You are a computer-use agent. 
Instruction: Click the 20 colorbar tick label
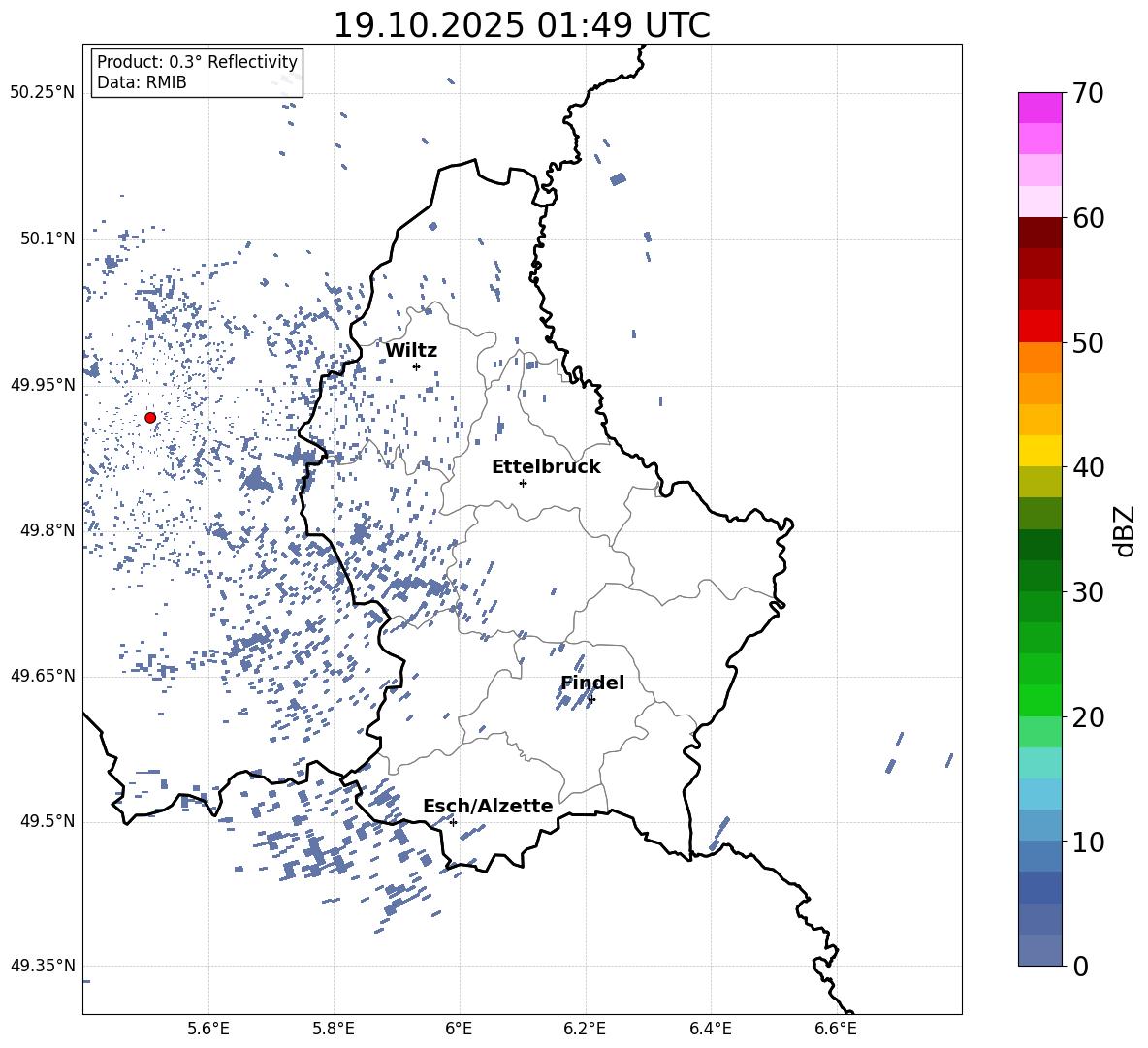point(1088,717)
